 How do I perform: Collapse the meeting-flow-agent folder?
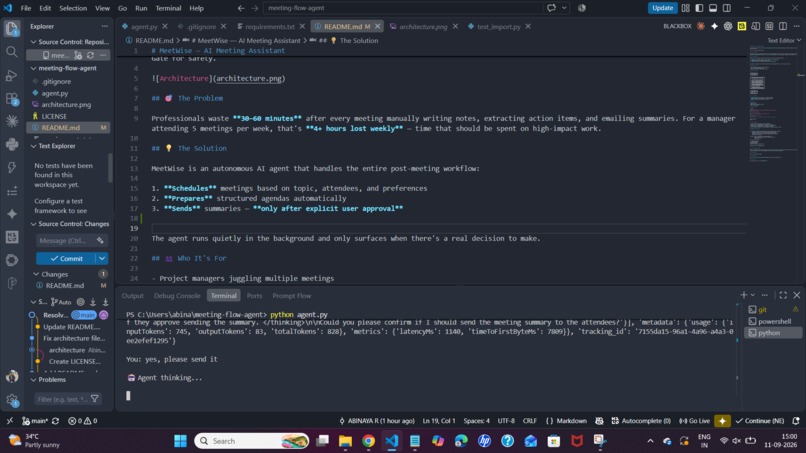coord(33,68)
